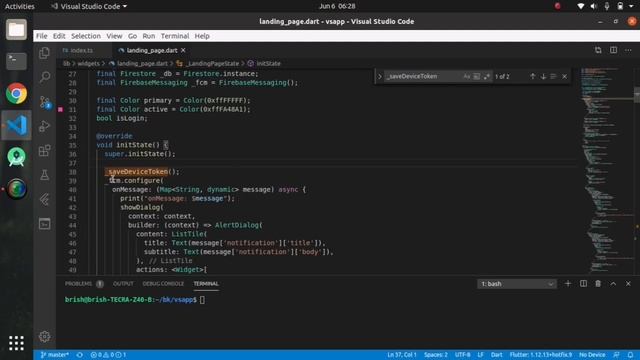Open the File menu
This screenshot has width=640, height=360.
point(42,36)
